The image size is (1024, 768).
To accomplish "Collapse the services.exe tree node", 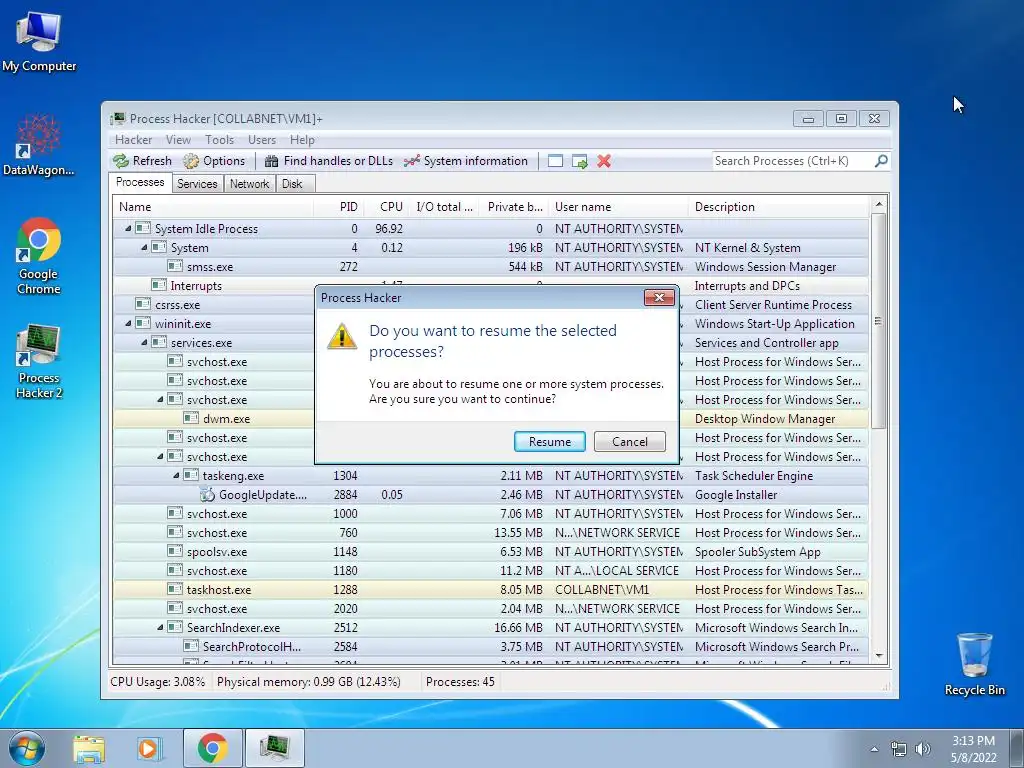I will coord(144,342).
